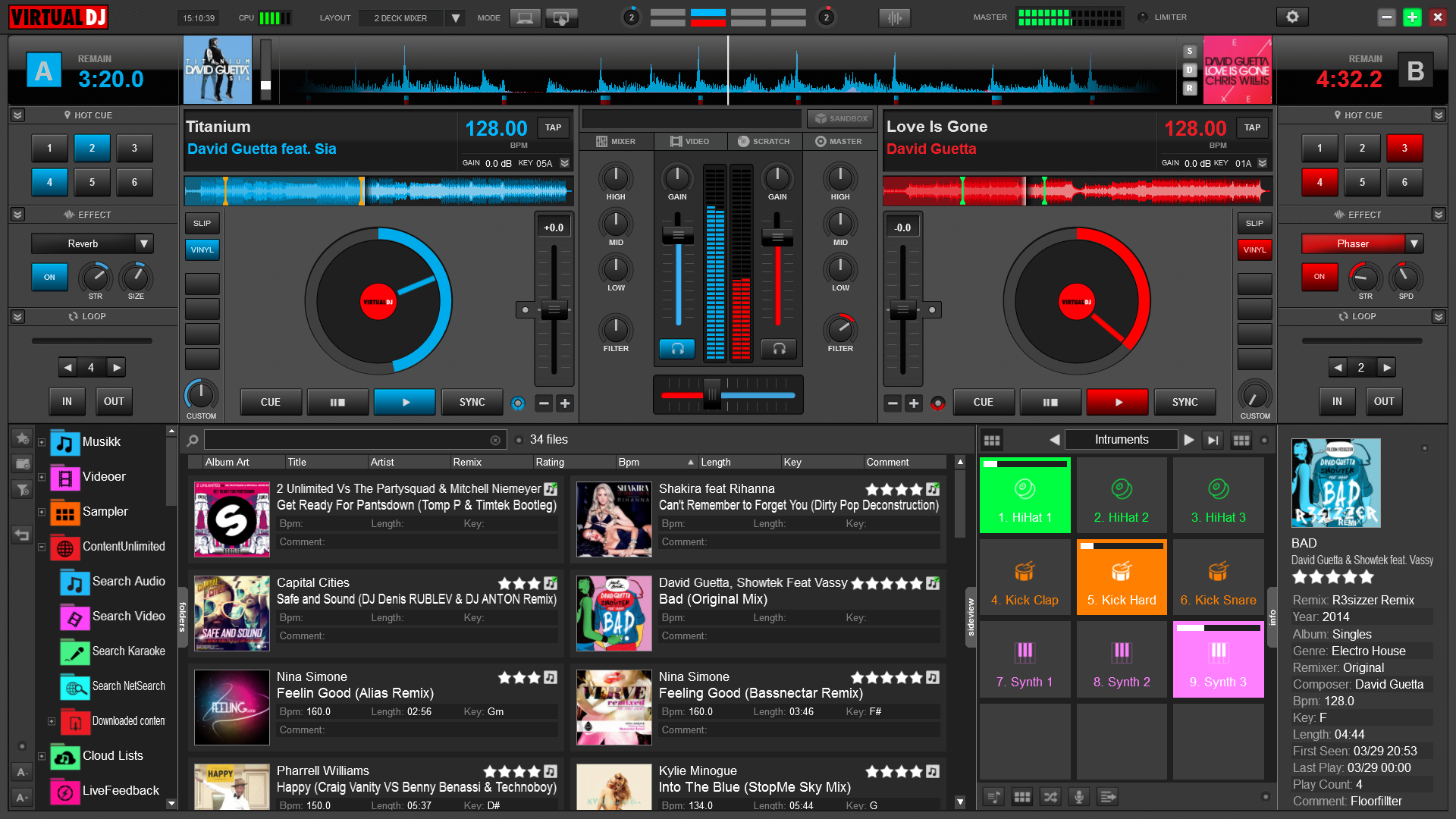1456x819 pixels.
Task: Toggle the ON button for Reverb effect
Action: [49, 277]
